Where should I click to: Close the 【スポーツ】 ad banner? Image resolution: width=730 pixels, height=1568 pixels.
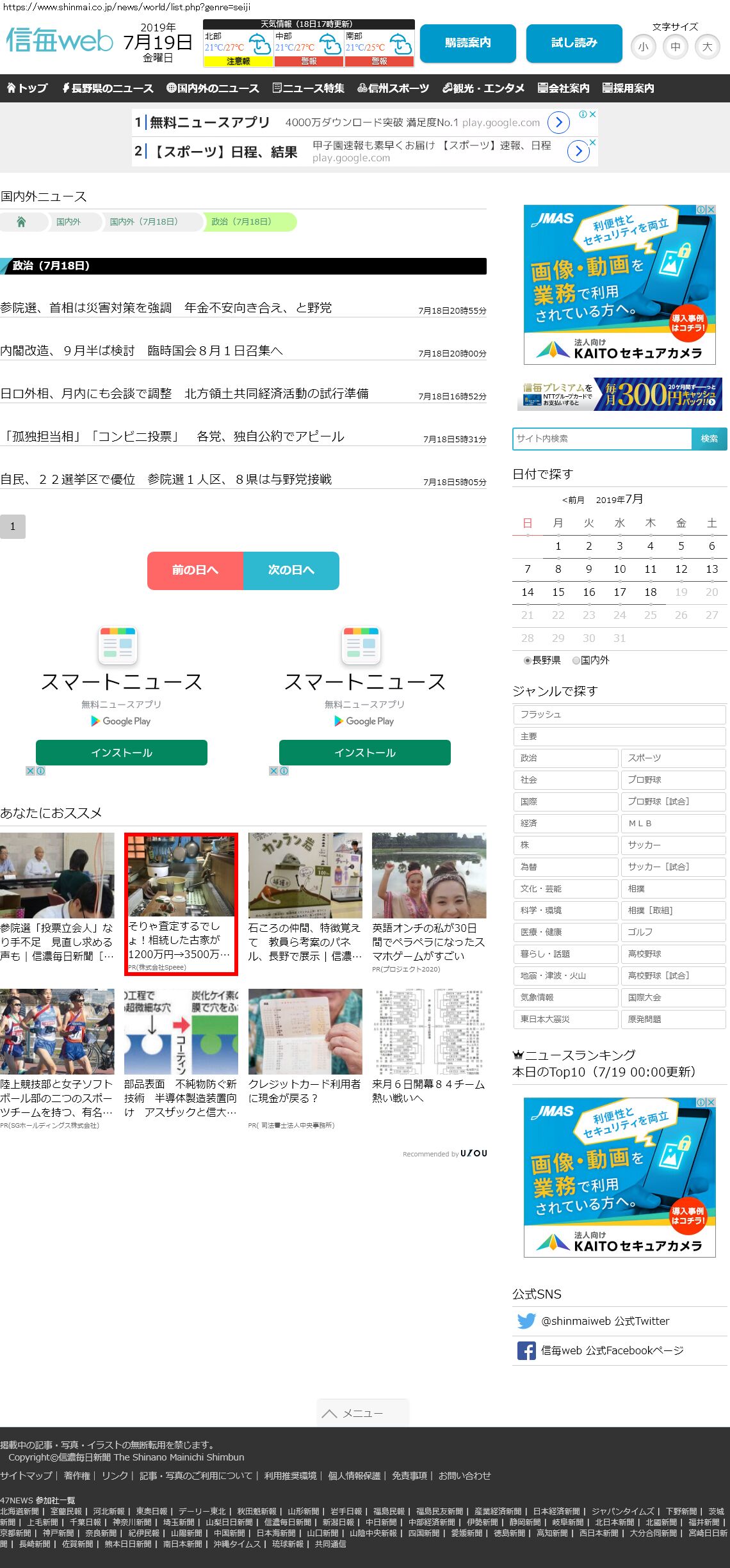[592, 142]
